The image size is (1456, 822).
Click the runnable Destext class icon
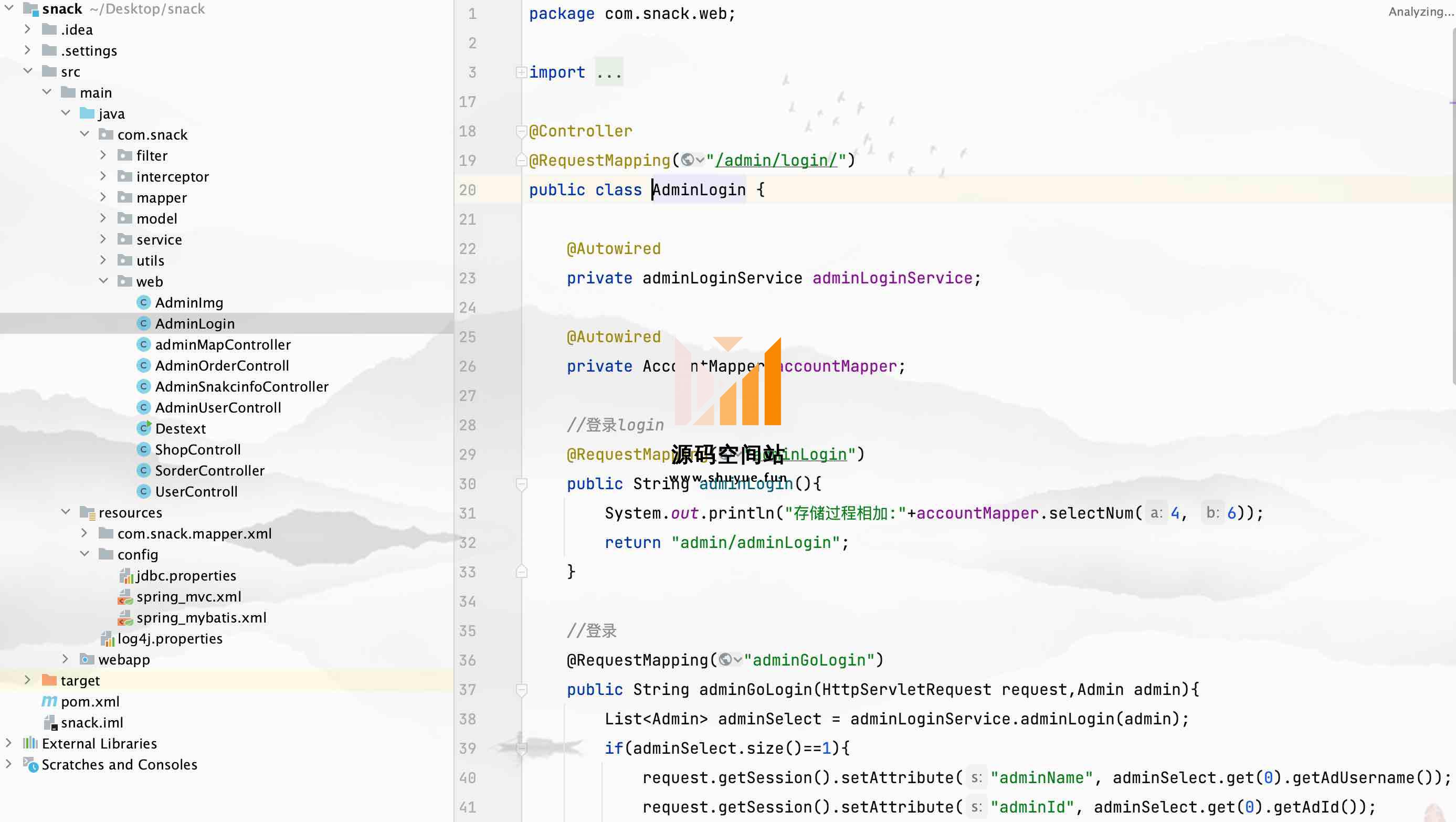[144, 428]
